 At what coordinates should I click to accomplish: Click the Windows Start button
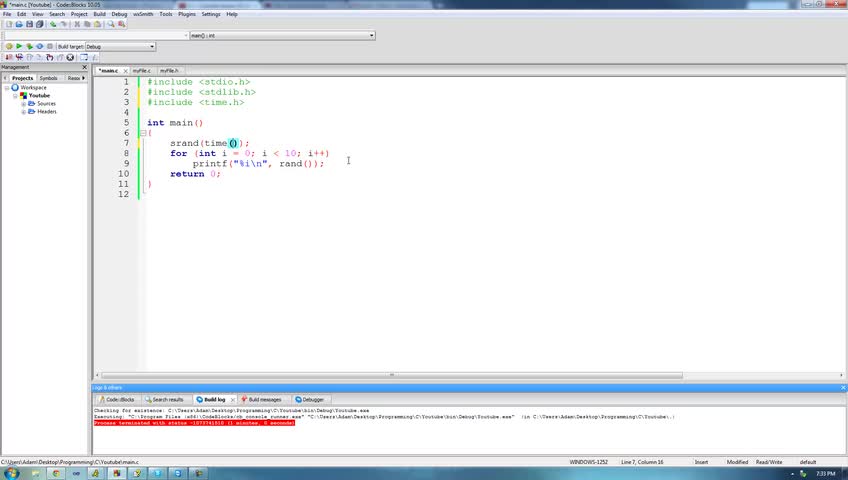[x=11, y=474]
